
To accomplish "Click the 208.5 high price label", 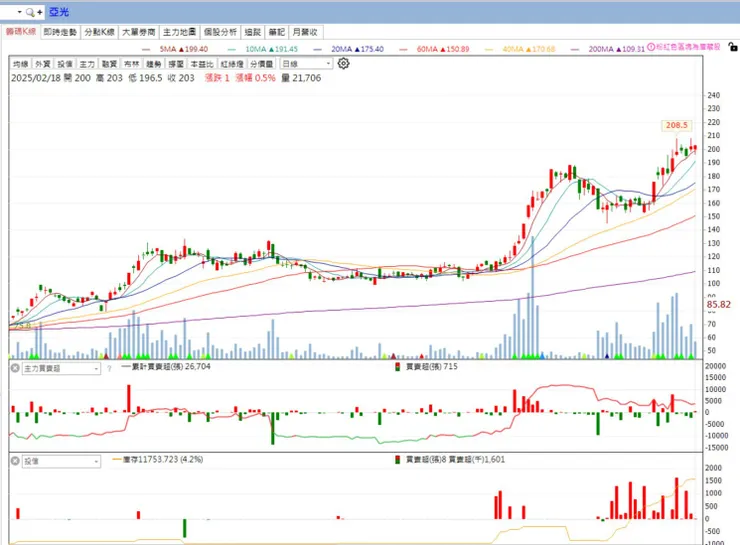I will (676, 125).
